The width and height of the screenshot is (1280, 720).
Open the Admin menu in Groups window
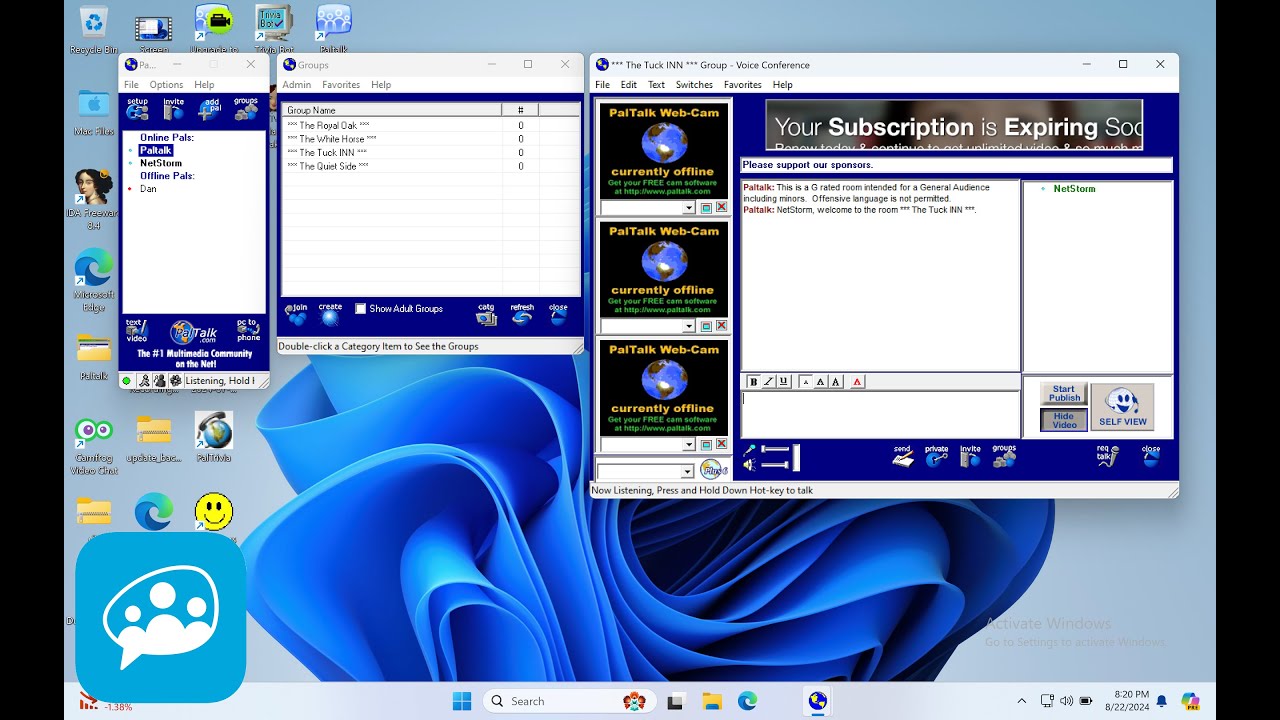297,85
